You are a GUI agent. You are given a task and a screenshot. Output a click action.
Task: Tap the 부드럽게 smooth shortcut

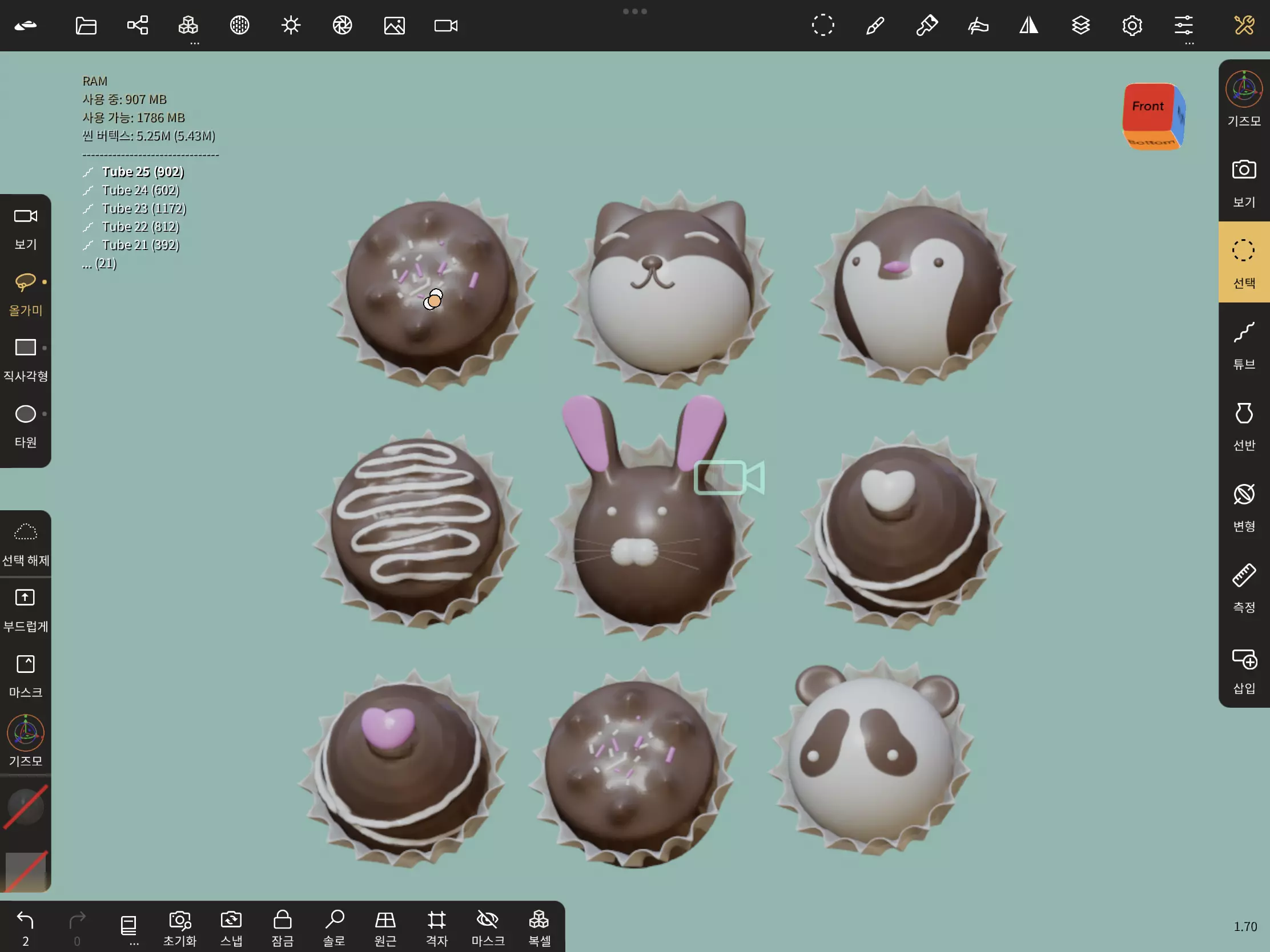pyautogui.click(x=25, y=610)
